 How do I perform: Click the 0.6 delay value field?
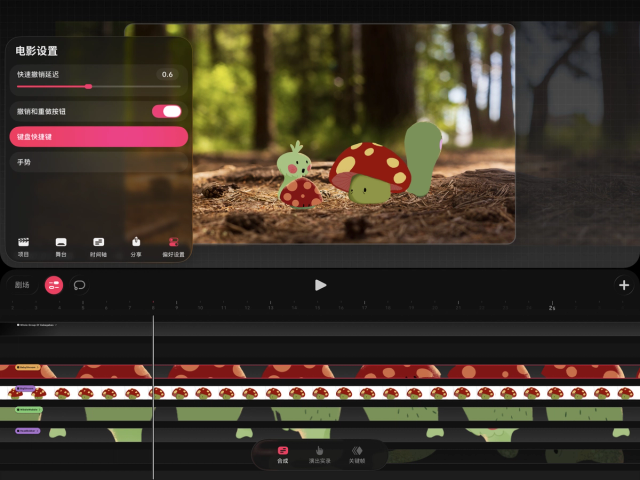[167, 74]
